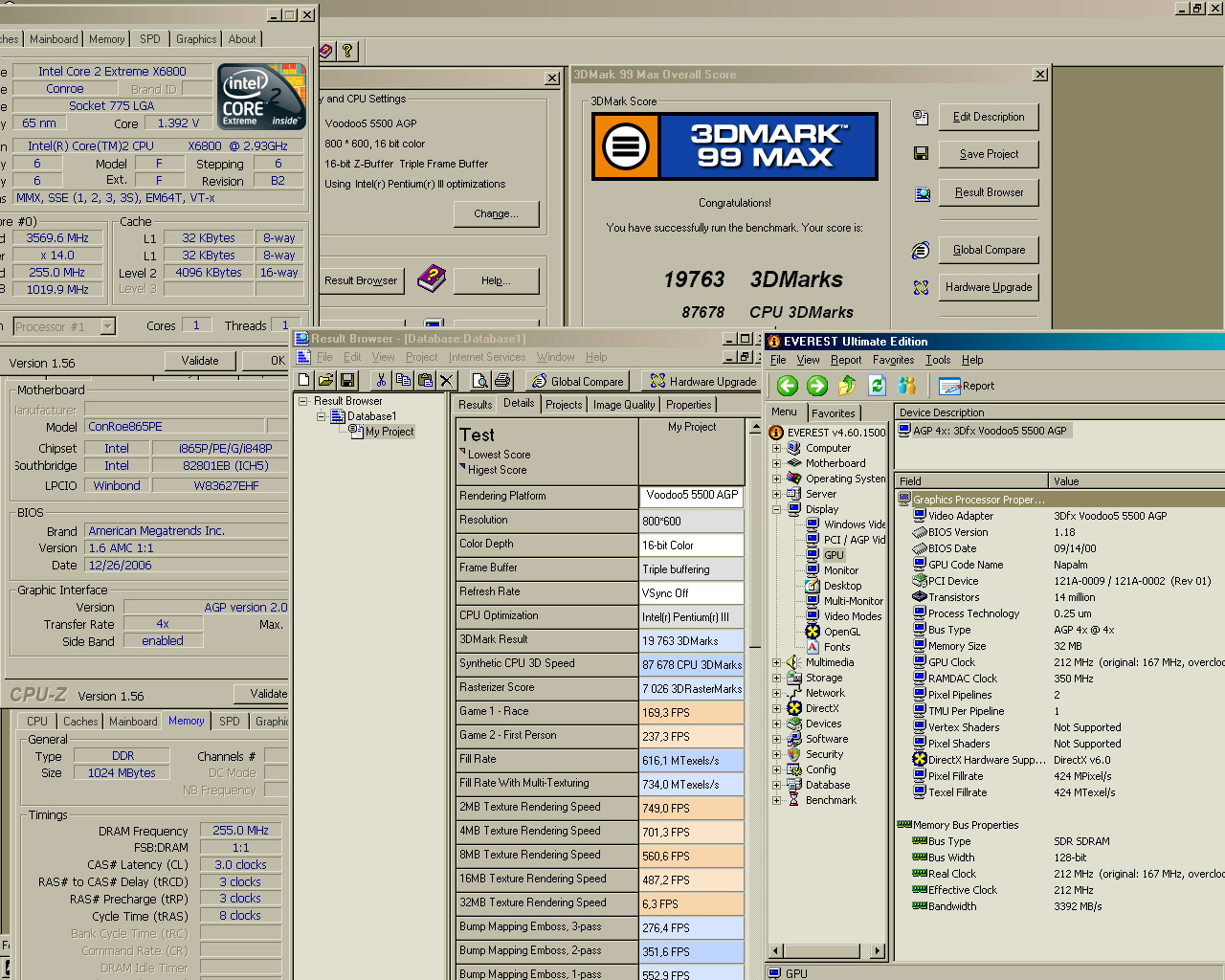The width and height of the screenshot is (1225, 980).
Task: Click EVEREST green Forward arrow
Action: [x=817, y=386]
